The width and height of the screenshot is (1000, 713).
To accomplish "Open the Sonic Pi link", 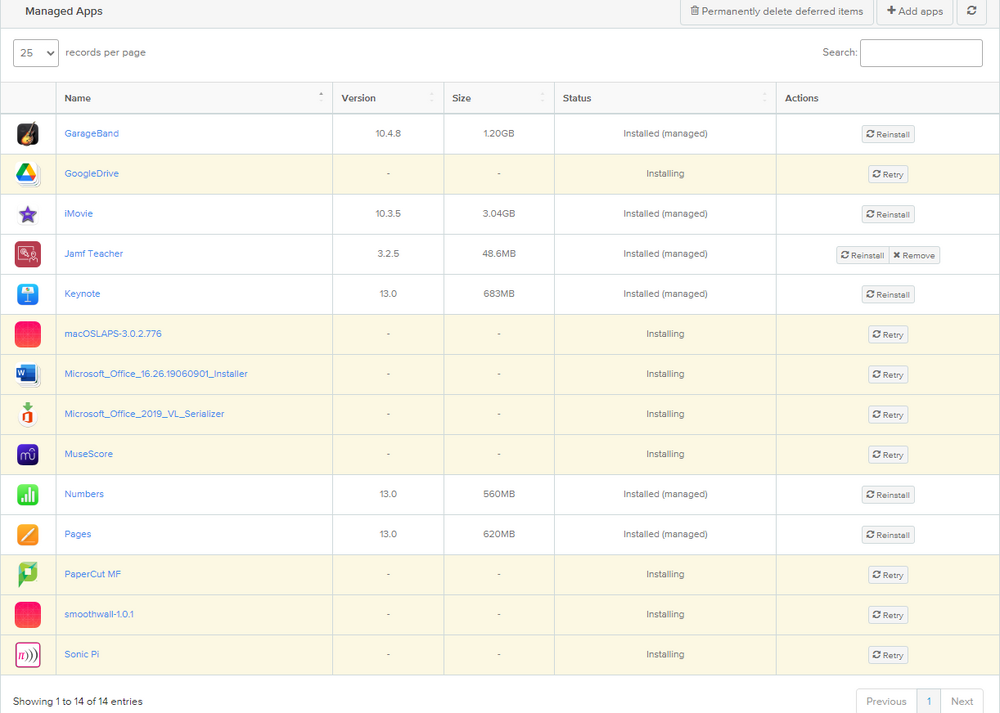I will pyautogui.click(x=82, y=654).
